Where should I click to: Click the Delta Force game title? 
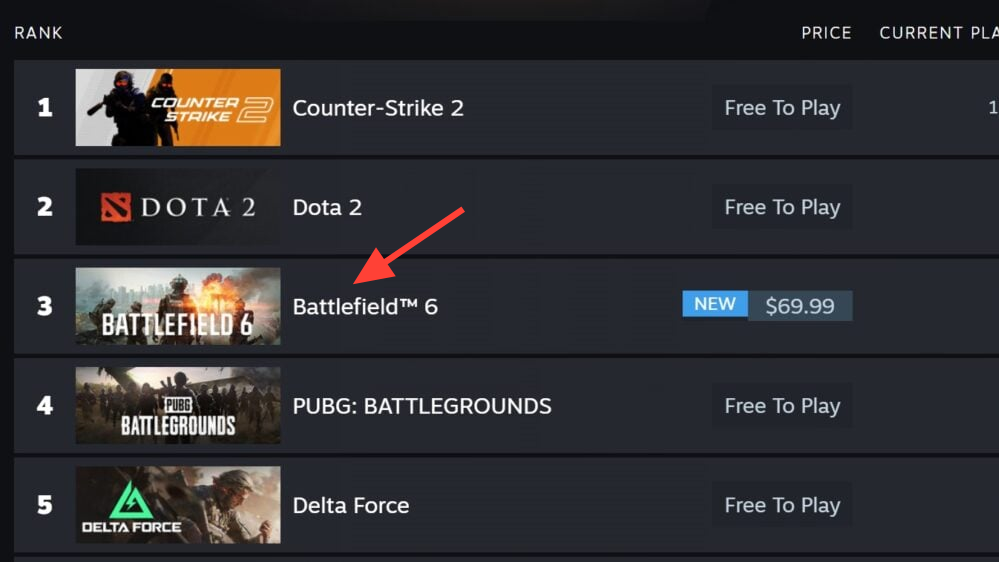tap(351, 505)
